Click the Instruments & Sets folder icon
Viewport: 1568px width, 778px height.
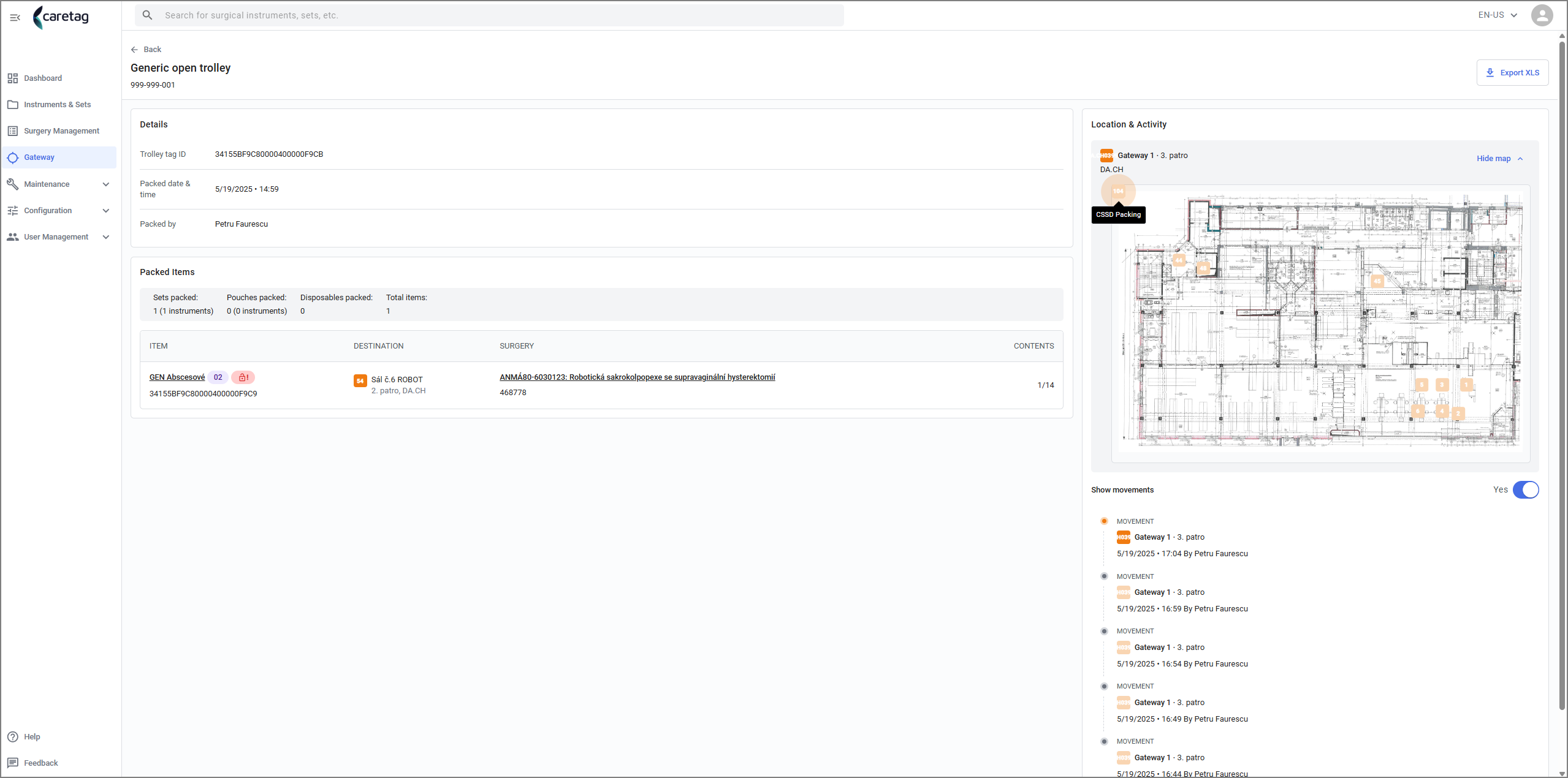tap(13, 105)
